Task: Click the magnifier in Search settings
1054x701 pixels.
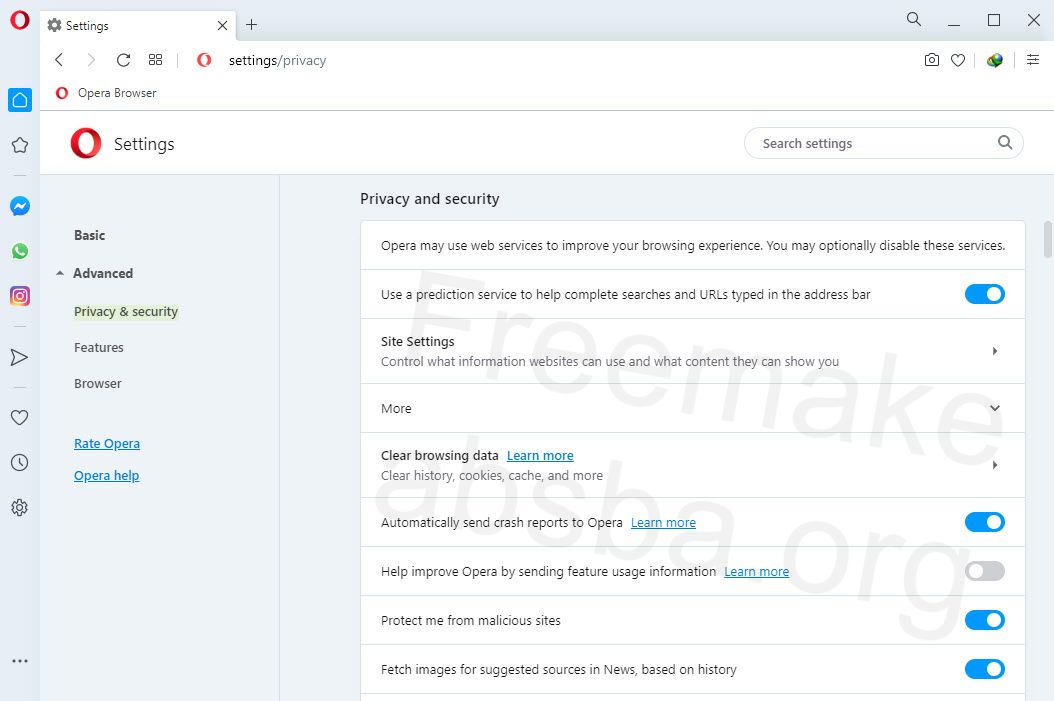Action: (1005, 142)
